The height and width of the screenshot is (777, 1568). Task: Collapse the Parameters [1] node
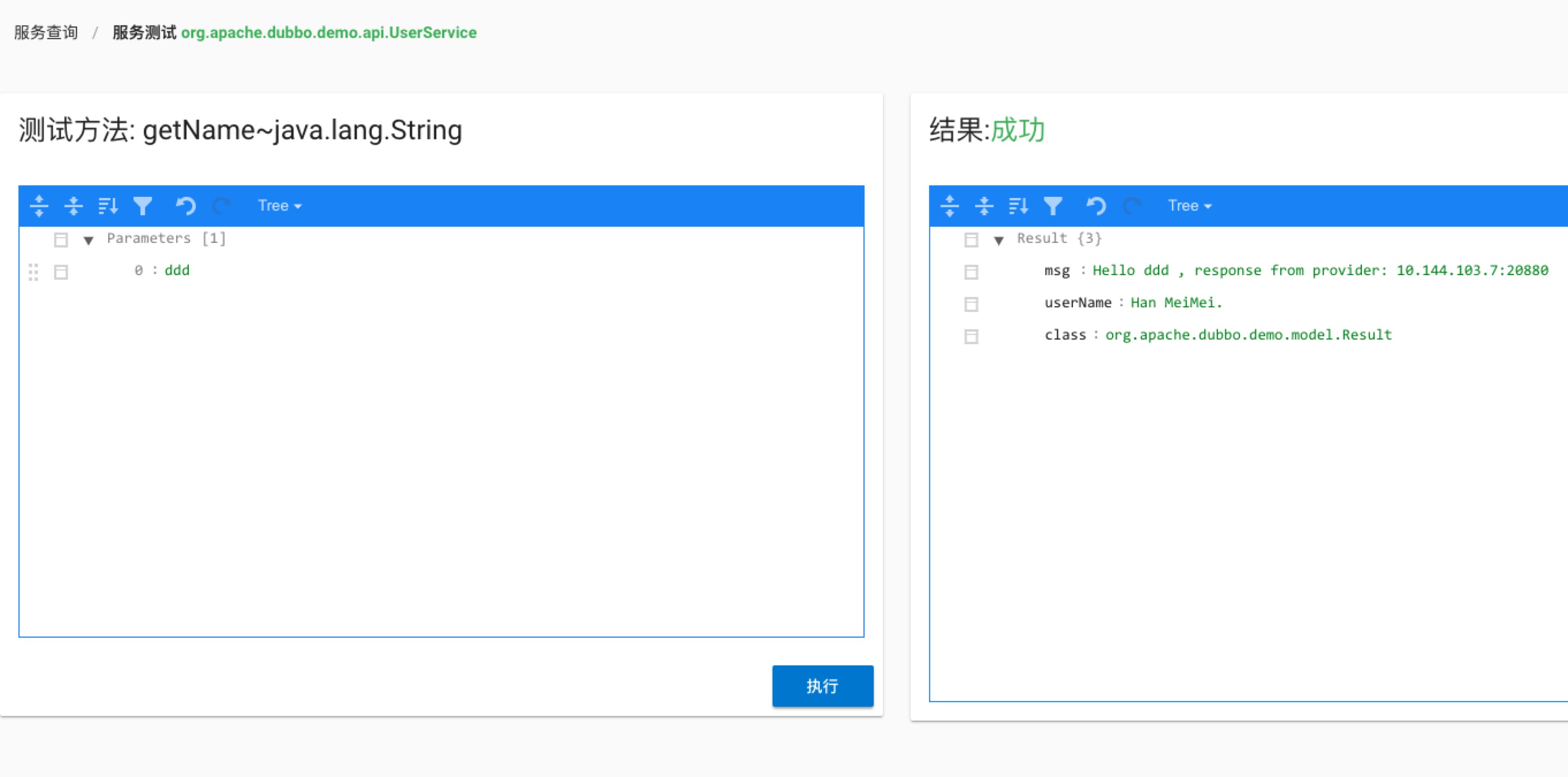(x=89, y=240)
